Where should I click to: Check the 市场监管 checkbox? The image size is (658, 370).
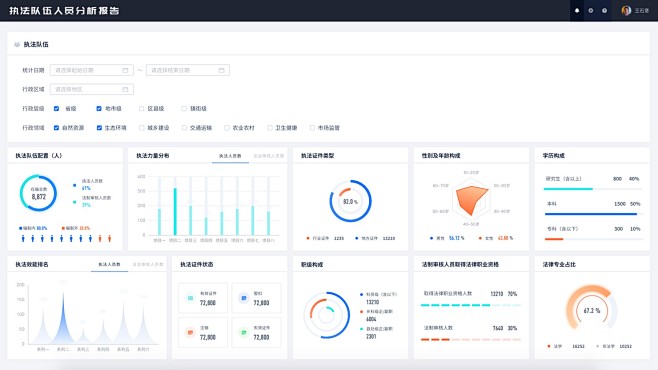(312, 128)
